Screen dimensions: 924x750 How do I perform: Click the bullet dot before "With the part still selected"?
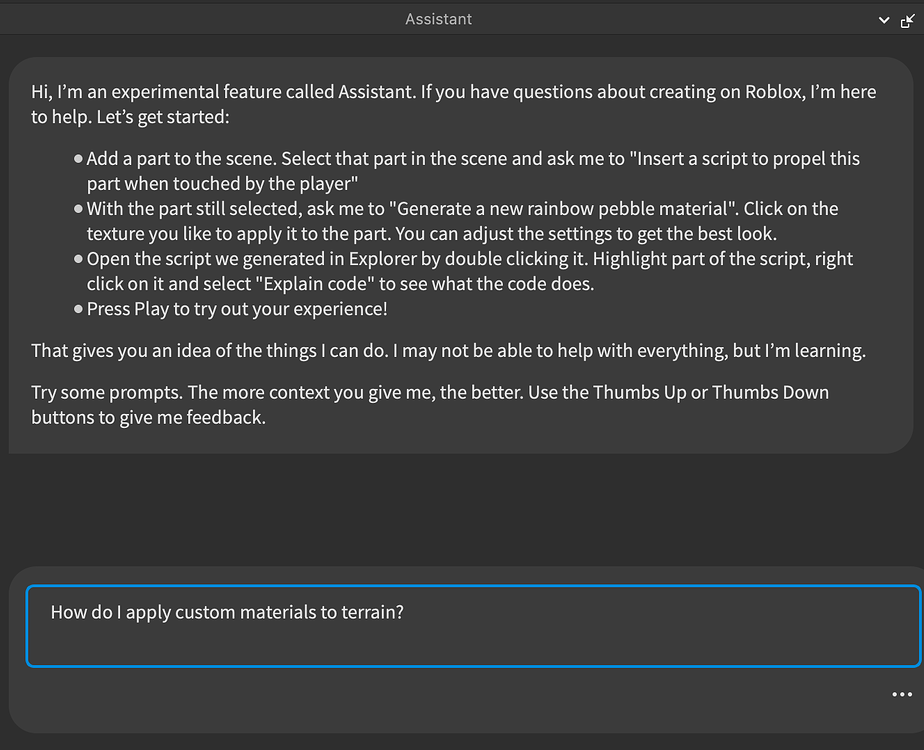pos(78,209)
